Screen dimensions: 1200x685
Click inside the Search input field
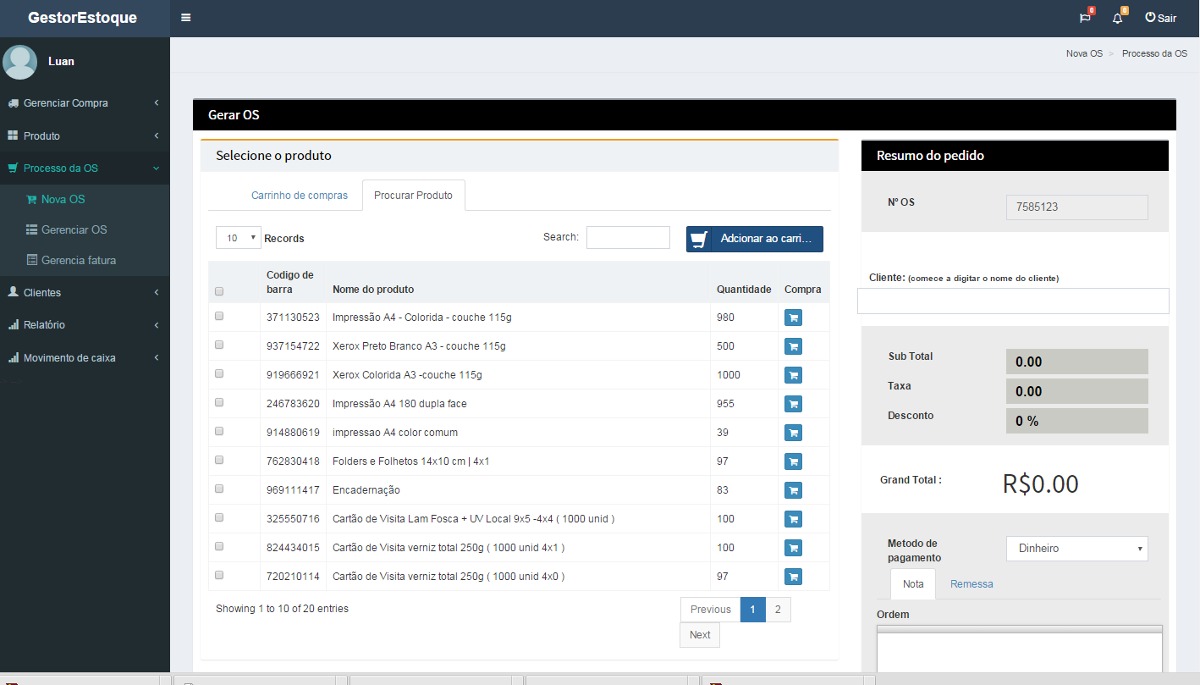click(628, 237)
